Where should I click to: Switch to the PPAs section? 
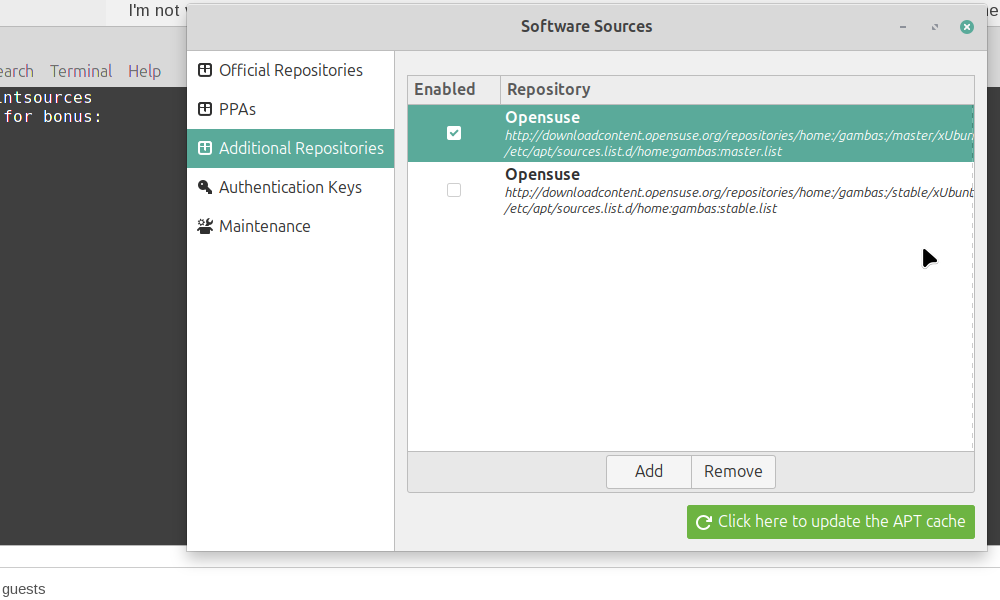coord(237,109)
